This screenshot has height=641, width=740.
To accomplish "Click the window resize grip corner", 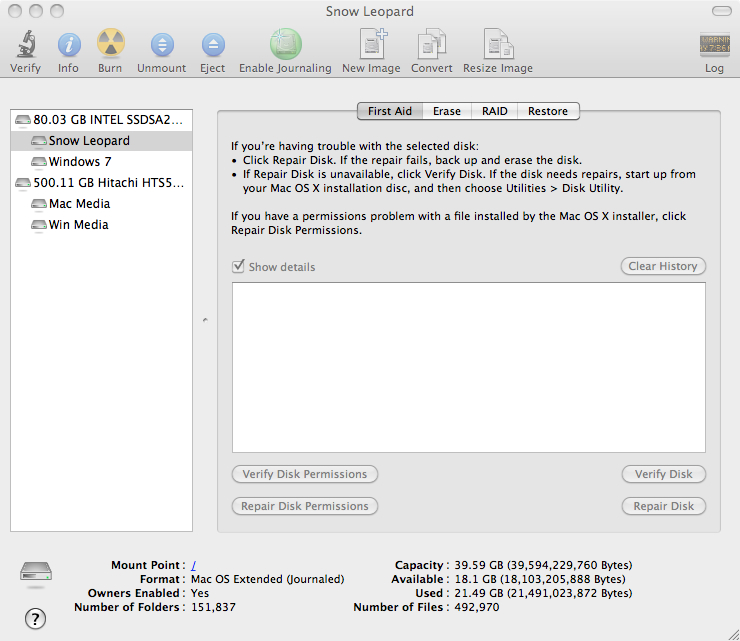I will pos(733,635).
